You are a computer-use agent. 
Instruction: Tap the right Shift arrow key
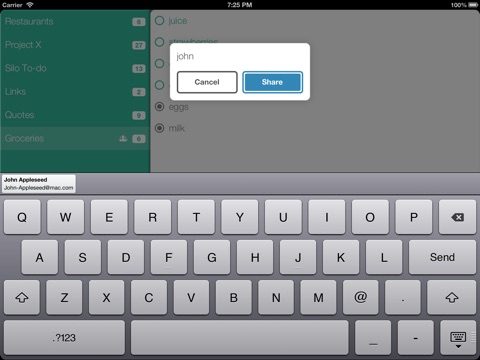coord(452,297)
